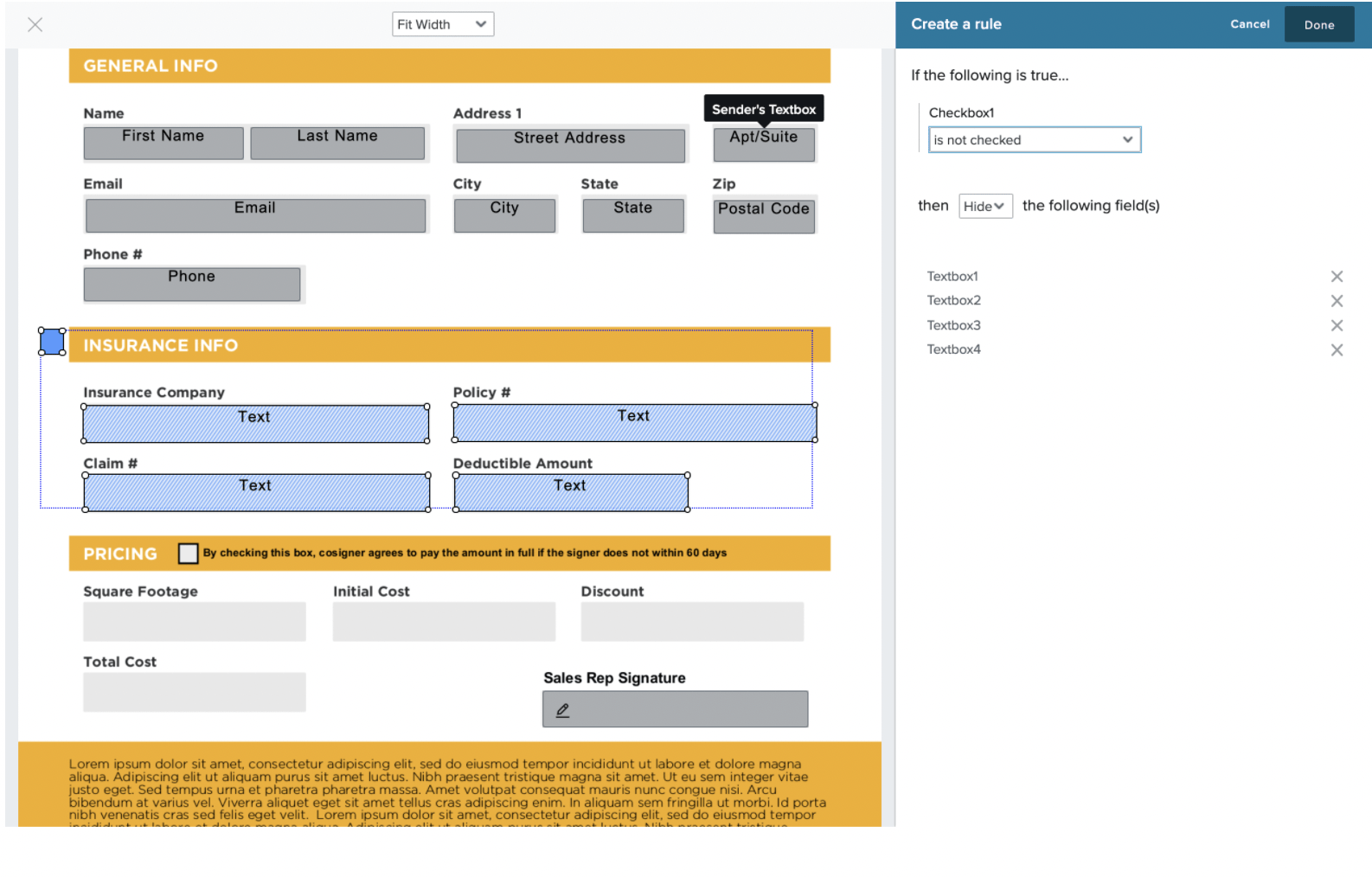Remove Textbox1 from the rule fields
Image resolution: width=1372 pixels, height=877 pixels.
point(1337,277)
